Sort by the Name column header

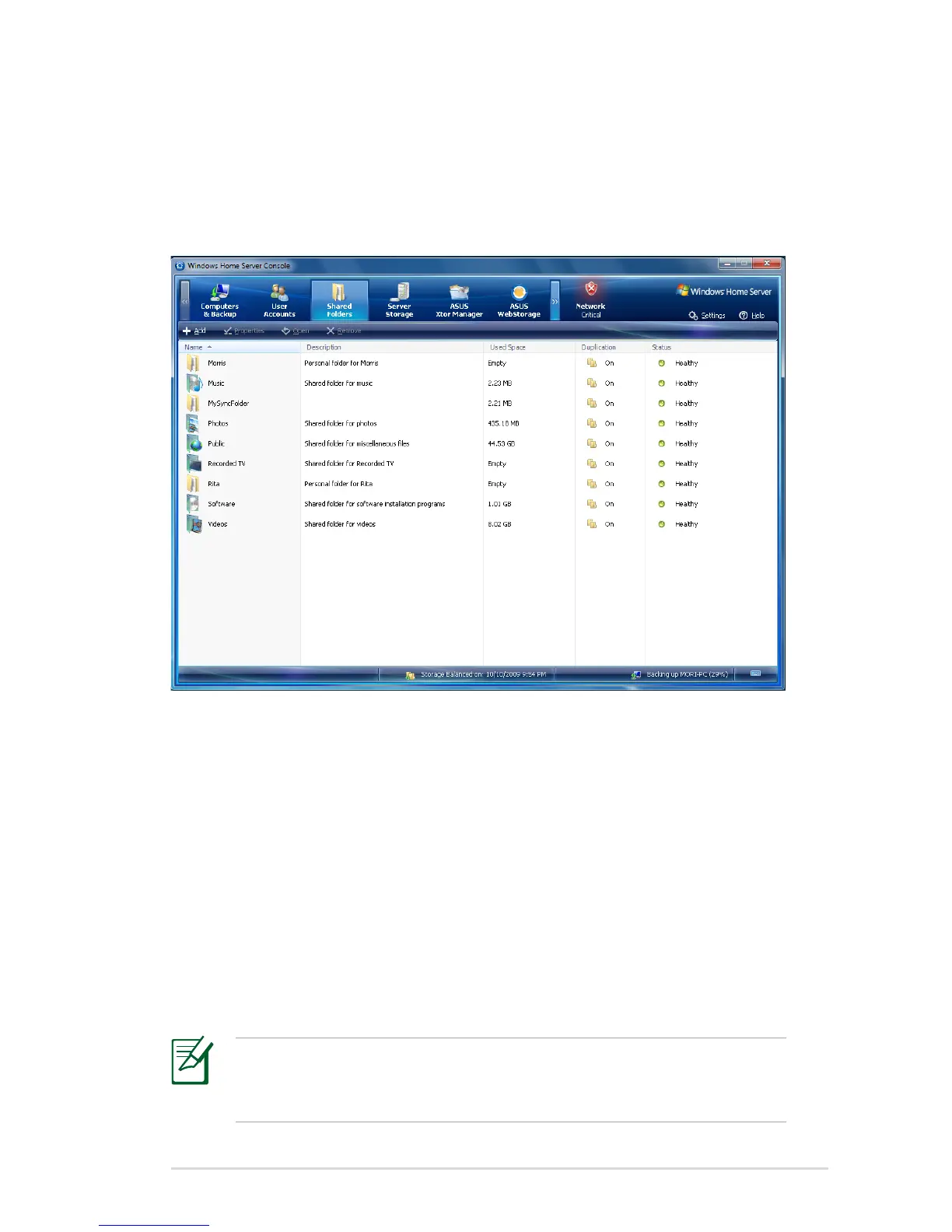click(x=240, y=347)
